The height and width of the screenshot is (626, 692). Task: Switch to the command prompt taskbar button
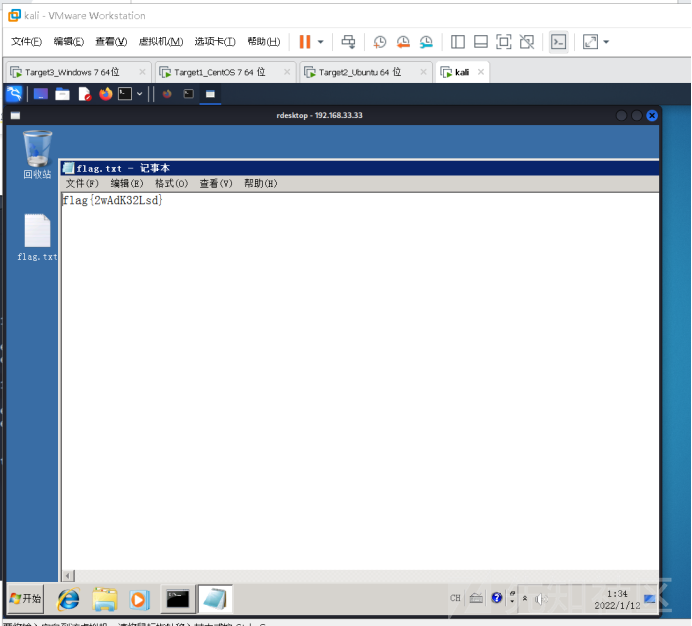click(178, 600)
